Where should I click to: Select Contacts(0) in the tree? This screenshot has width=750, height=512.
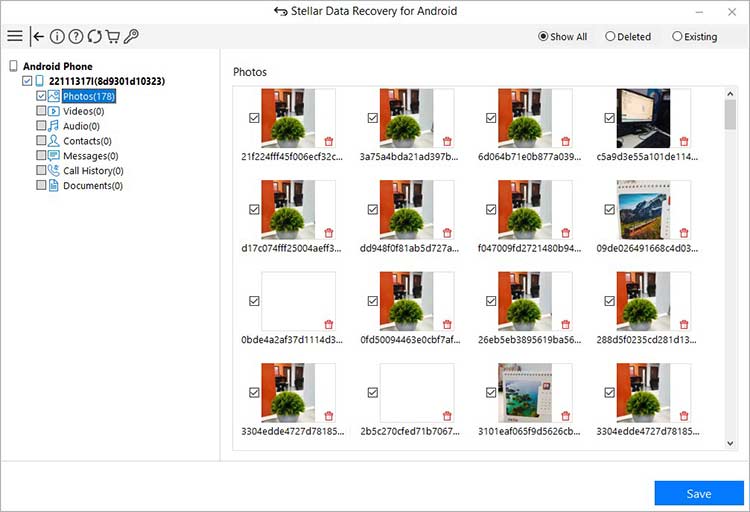click(x=87, y=141)
